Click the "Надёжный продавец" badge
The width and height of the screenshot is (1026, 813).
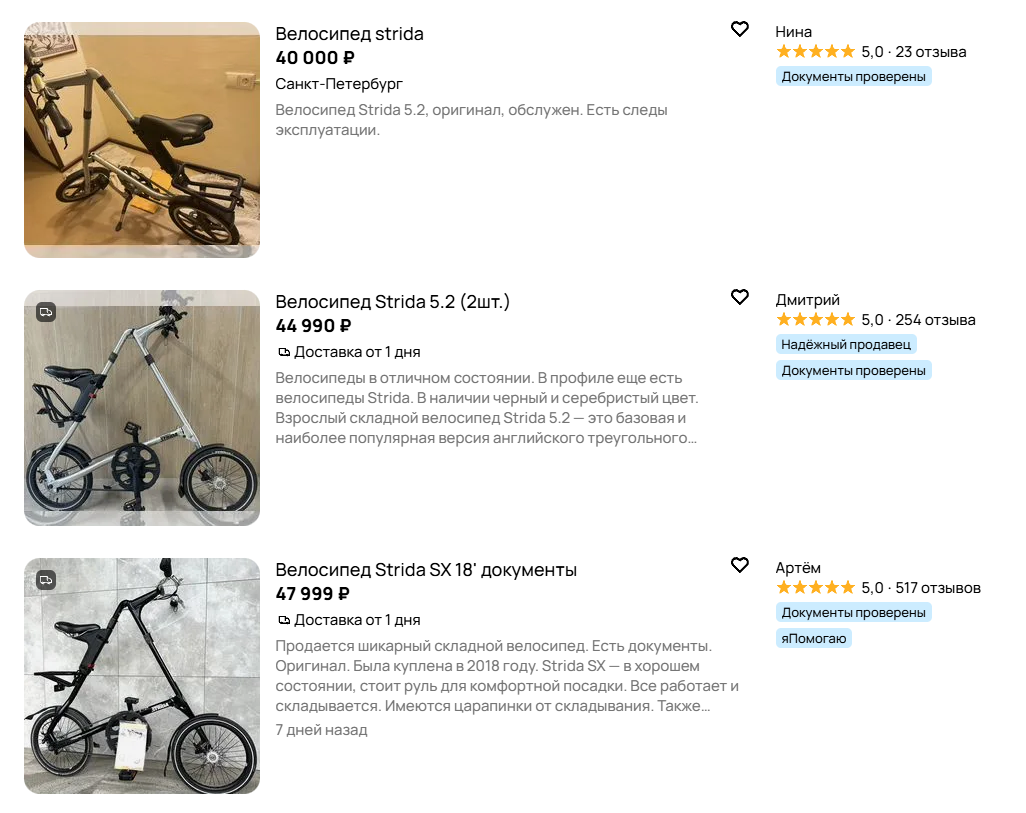(x=846, y=344)
